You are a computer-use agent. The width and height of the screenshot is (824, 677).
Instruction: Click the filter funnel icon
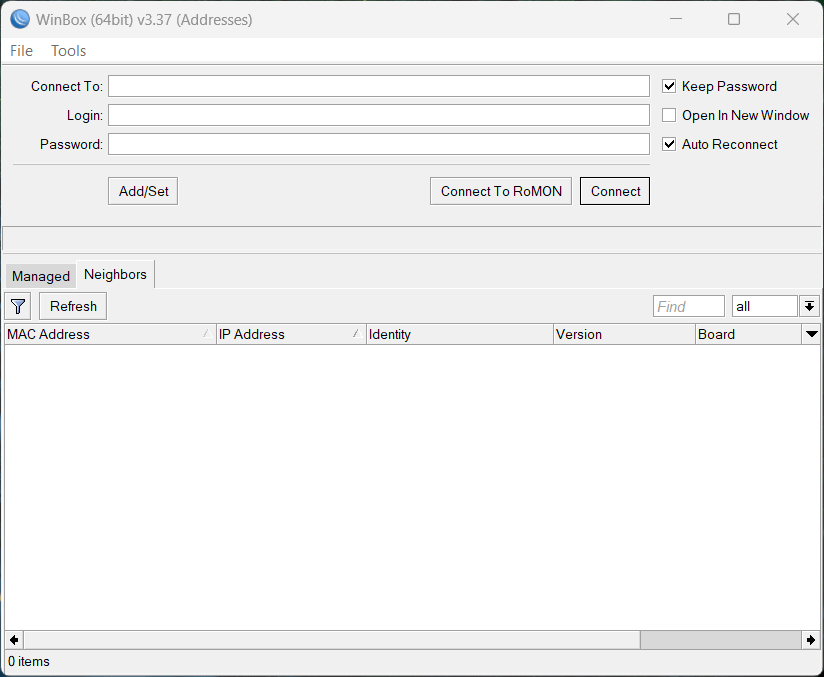[18, 306]
